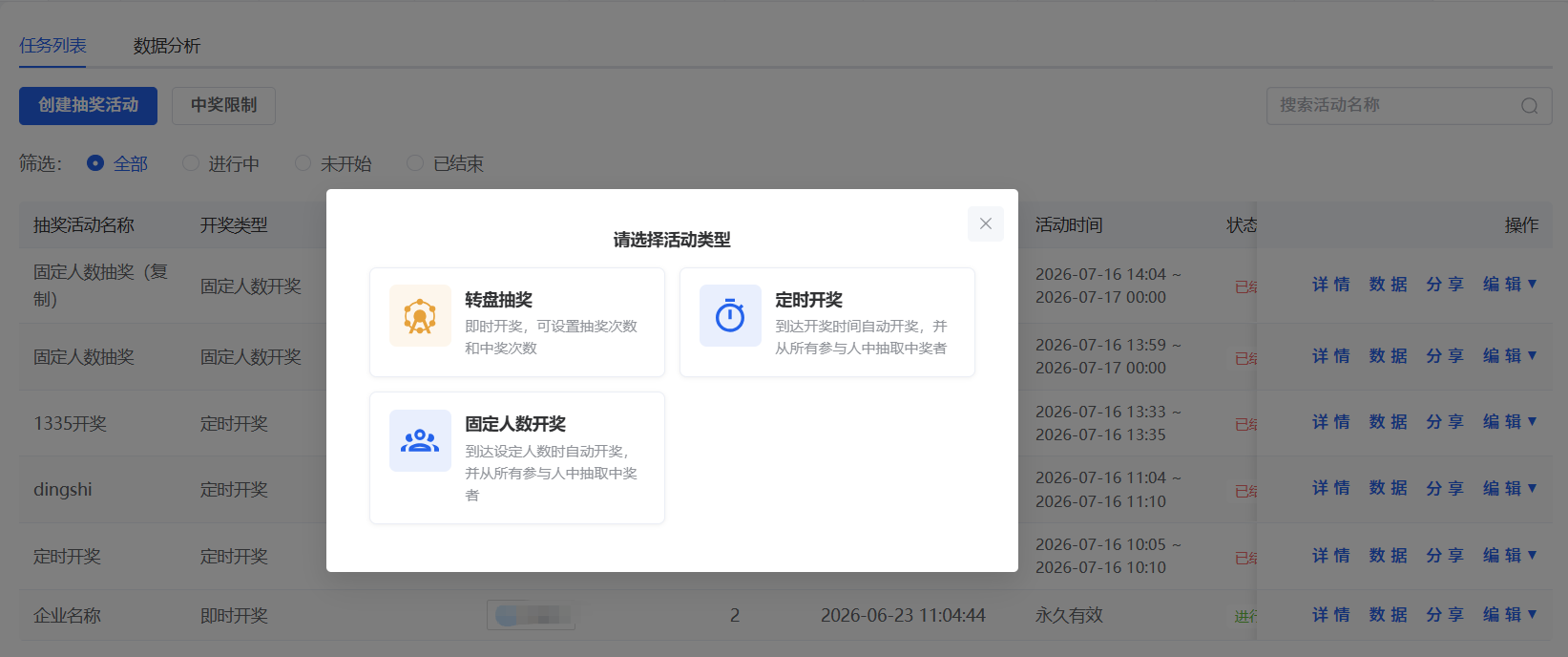1568x657 pixels.
Task: Click the search magnifier icon
Action: pos(1530,106)
